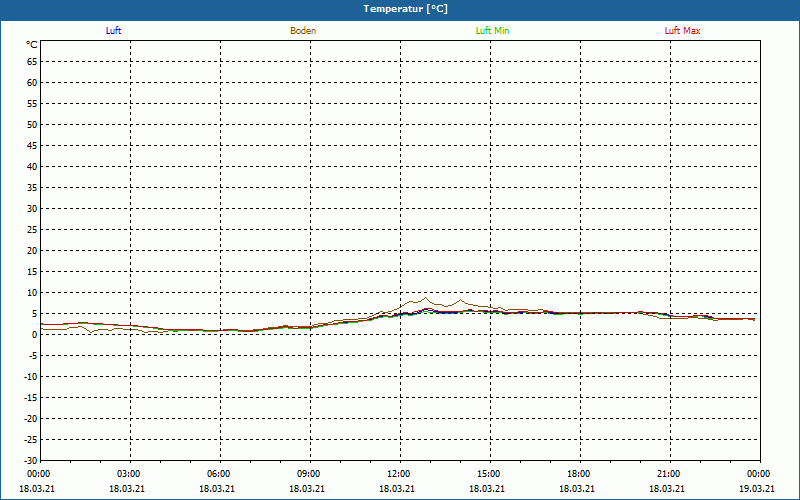Image resolution: width=800 pixels, height=500 pixels.
Task: Click the 09:00 time axis label
Action: [x=311, y=474]
